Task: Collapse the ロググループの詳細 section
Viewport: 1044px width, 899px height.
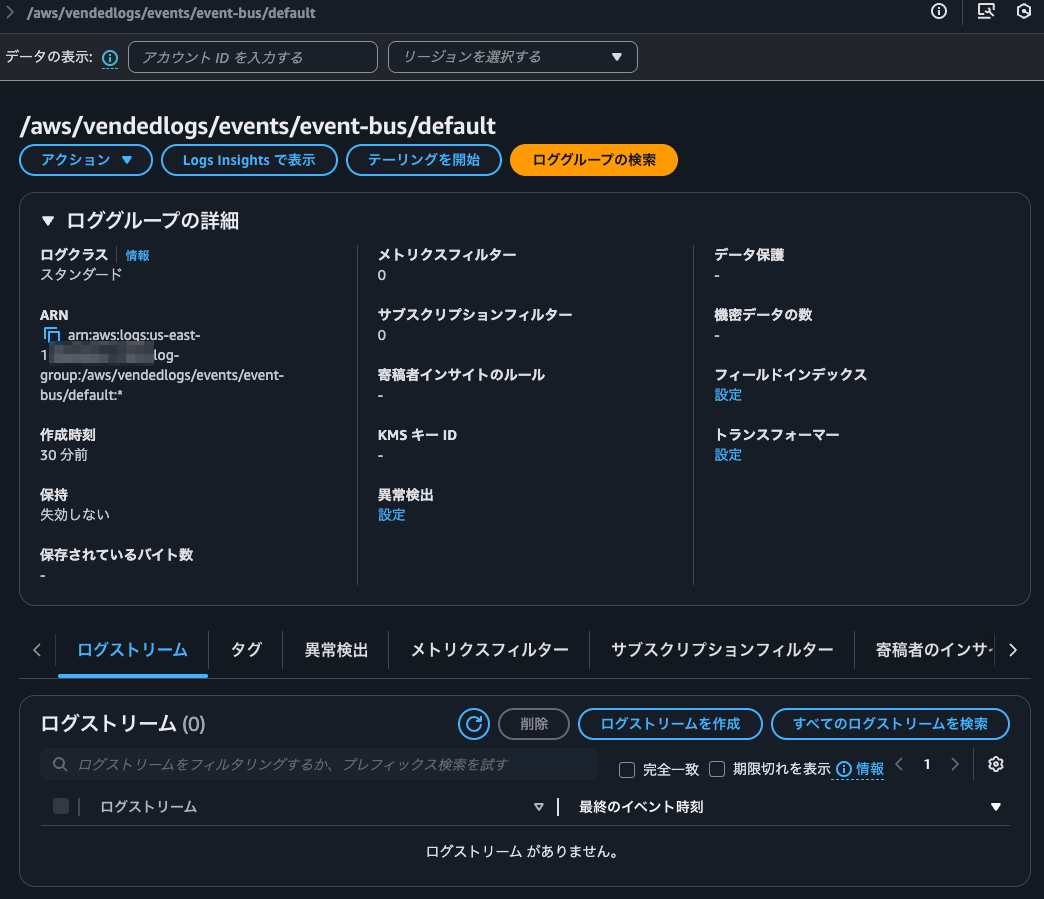Action: click(48, 221)
